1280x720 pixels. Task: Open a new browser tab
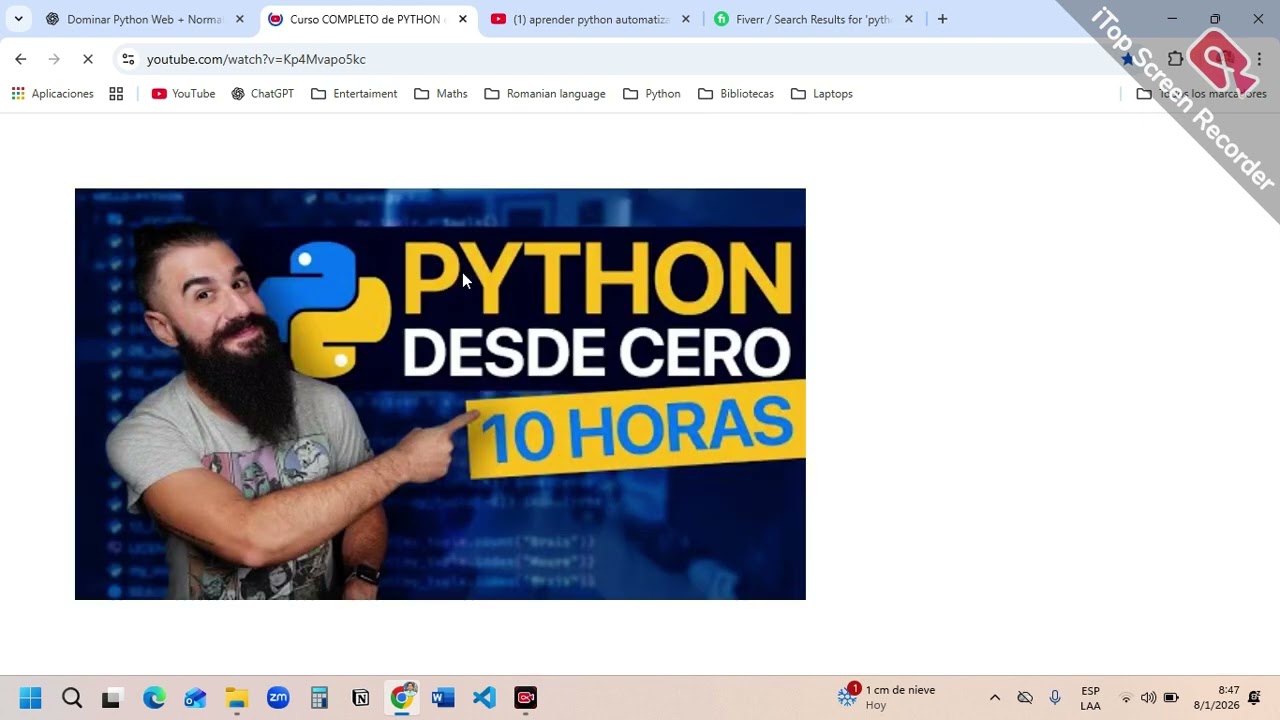[942, 19]
